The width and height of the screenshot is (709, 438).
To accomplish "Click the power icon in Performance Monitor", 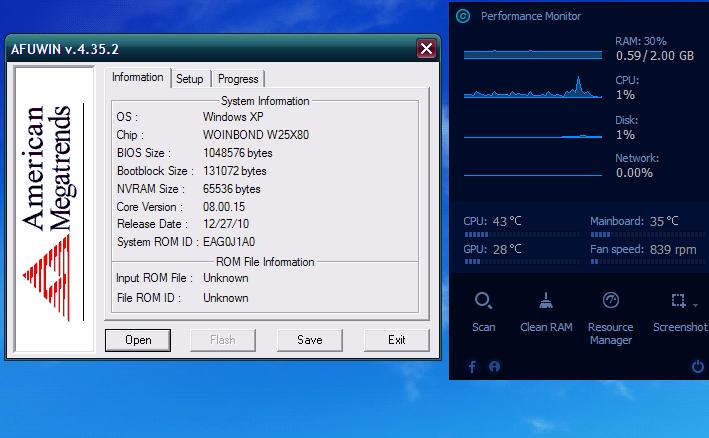I will click(698, 366).
